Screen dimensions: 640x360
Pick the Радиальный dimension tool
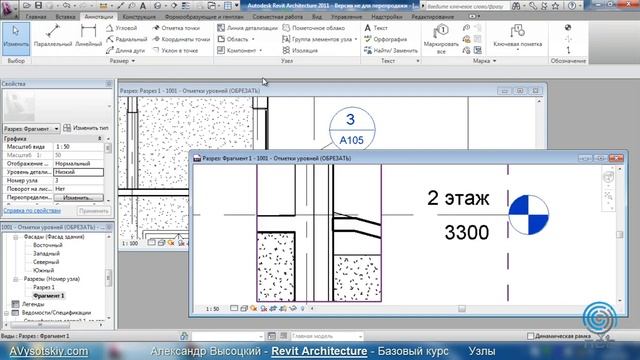point(127,39)
